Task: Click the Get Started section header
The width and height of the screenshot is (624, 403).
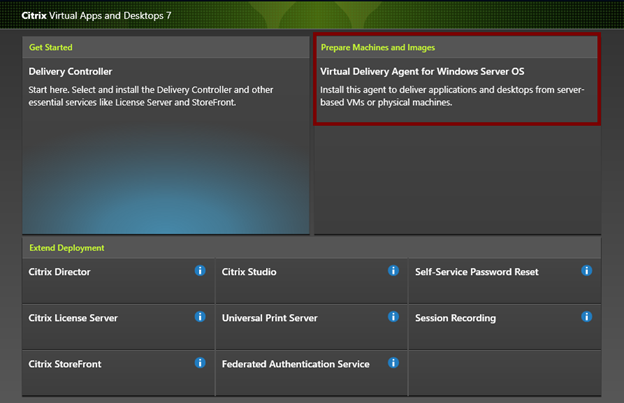Action: pyautogui.click(x=51, y=47)
